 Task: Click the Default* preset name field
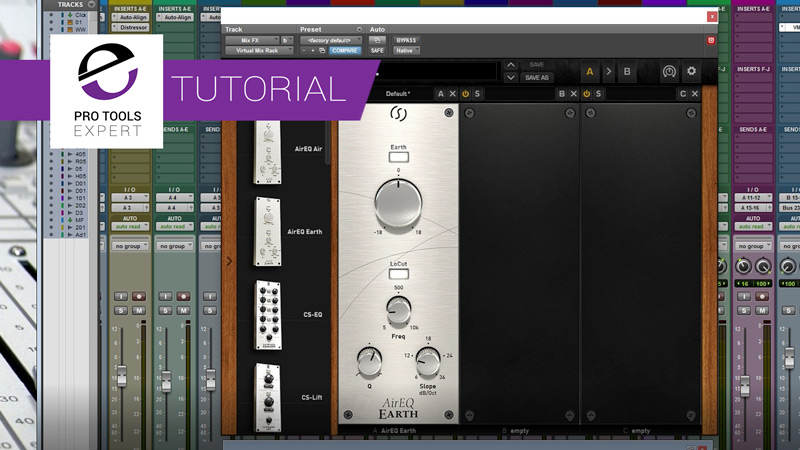click(x=398, y=94)
